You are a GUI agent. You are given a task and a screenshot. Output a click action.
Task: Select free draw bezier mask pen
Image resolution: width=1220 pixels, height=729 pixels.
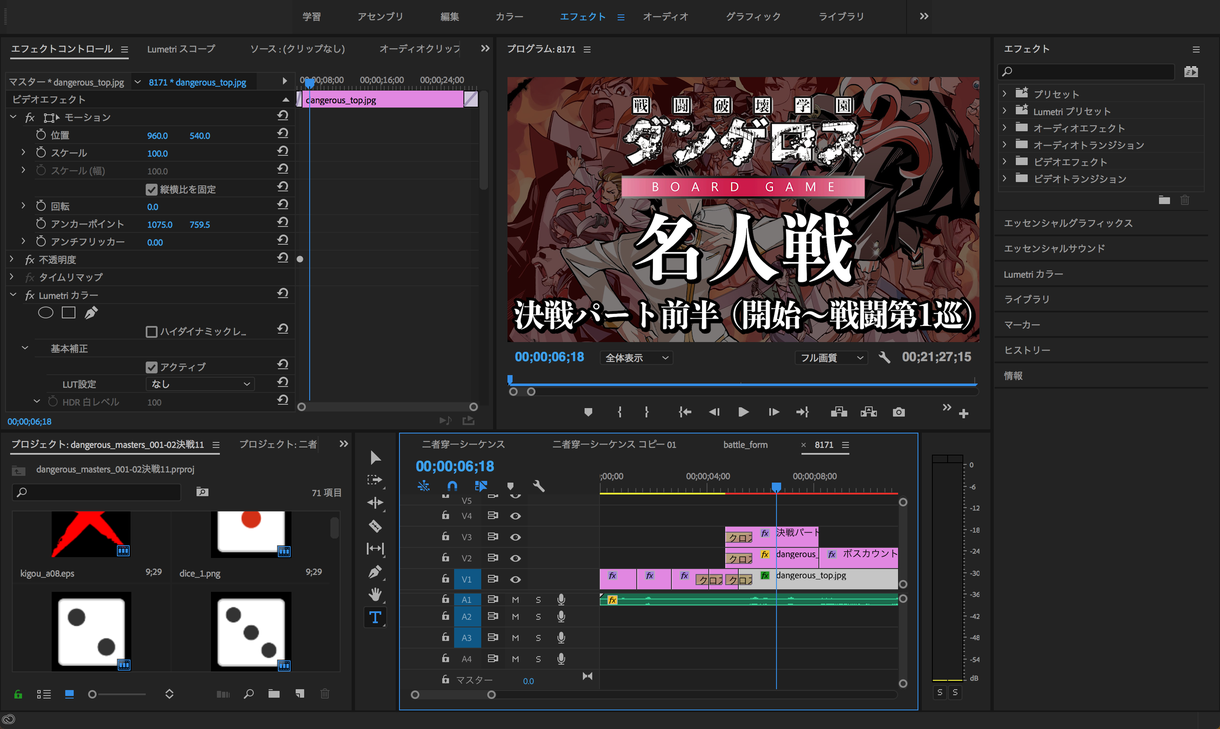(91, 313)
